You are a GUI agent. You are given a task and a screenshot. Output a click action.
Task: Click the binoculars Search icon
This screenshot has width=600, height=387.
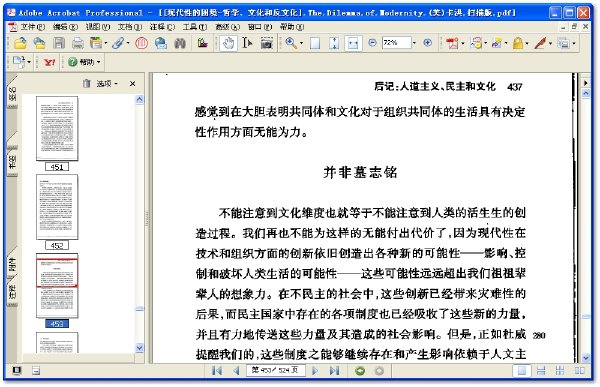(x=180, y=43)
